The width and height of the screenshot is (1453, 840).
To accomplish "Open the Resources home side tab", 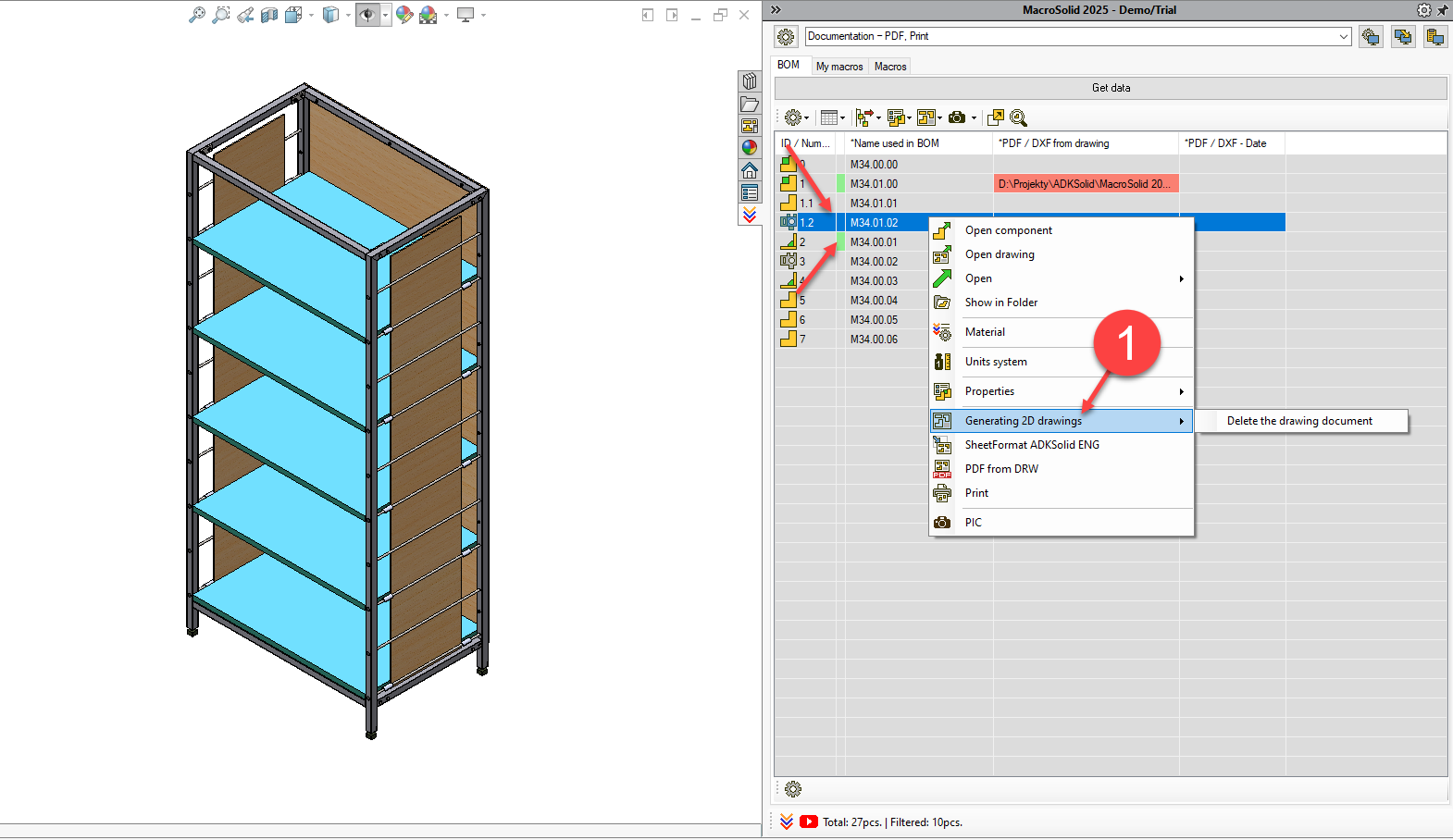I will [x=750, y=170].
